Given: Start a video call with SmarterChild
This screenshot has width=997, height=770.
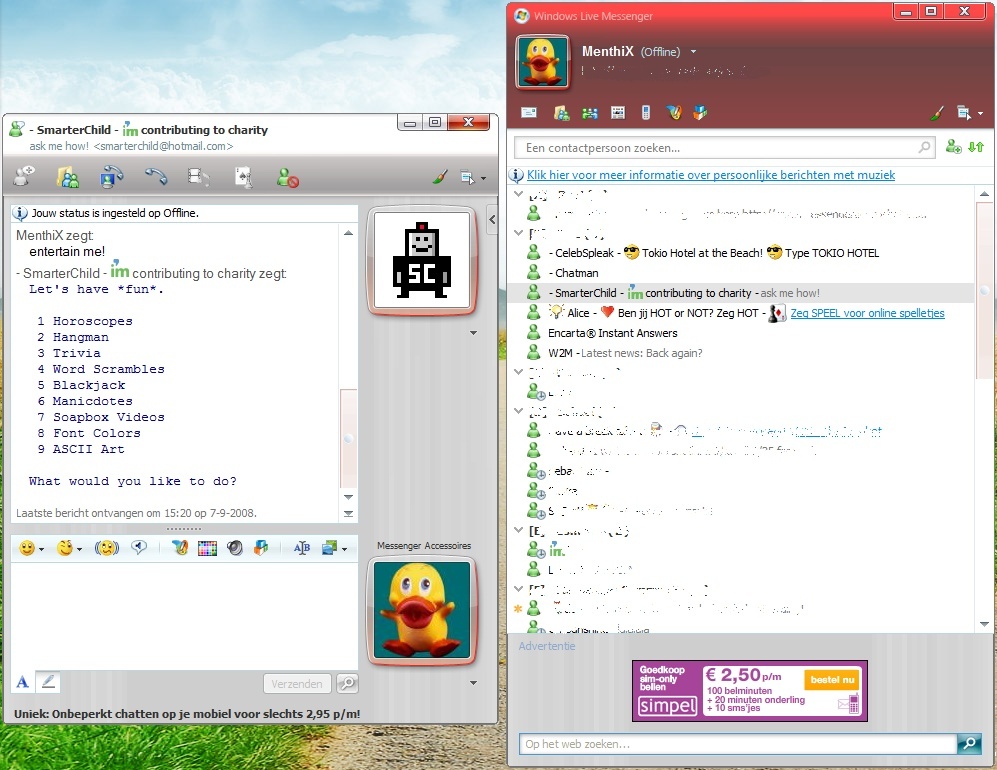Looking at the screenshot, I should (x=112, y=177).
